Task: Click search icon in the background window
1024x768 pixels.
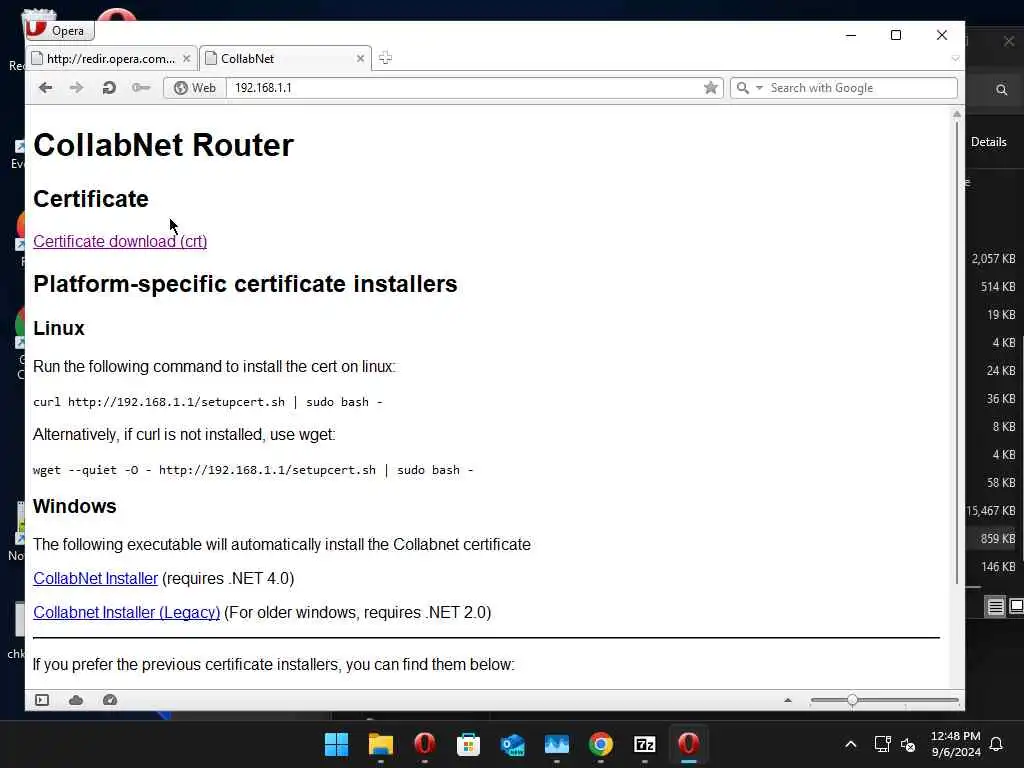Action: coord(1002,89)
